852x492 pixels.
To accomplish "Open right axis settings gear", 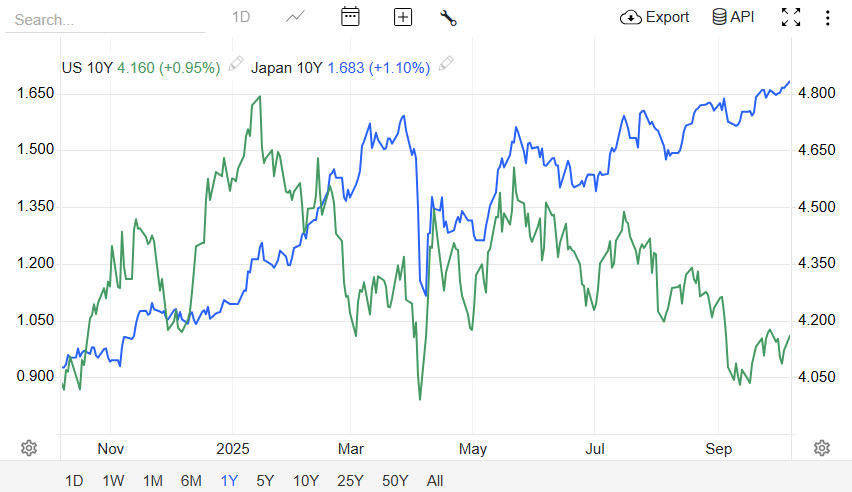I will tap(822, 447).
